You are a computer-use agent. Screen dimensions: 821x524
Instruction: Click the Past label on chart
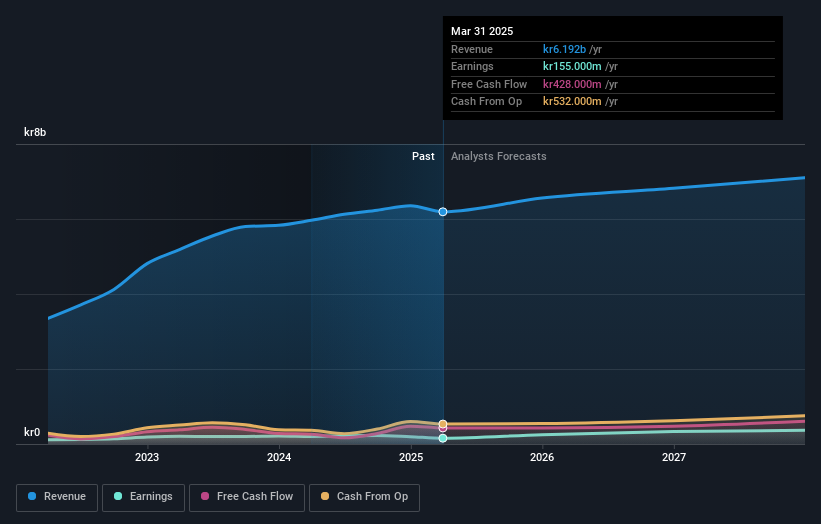pyautogui.click(x=423, y=156)
